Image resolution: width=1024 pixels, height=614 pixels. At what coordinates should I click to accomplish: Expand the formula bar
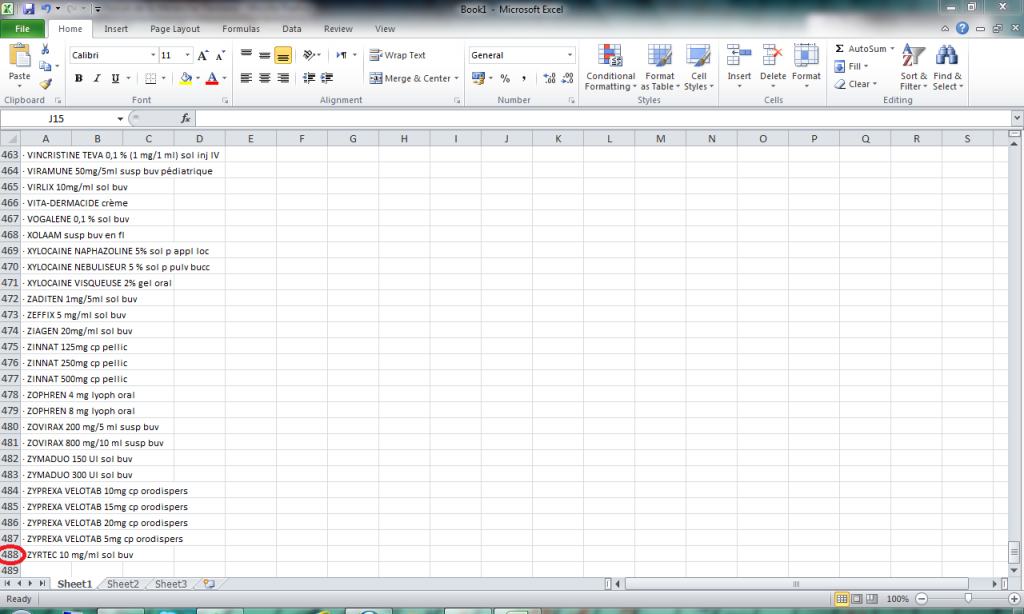pos(1017,118)
